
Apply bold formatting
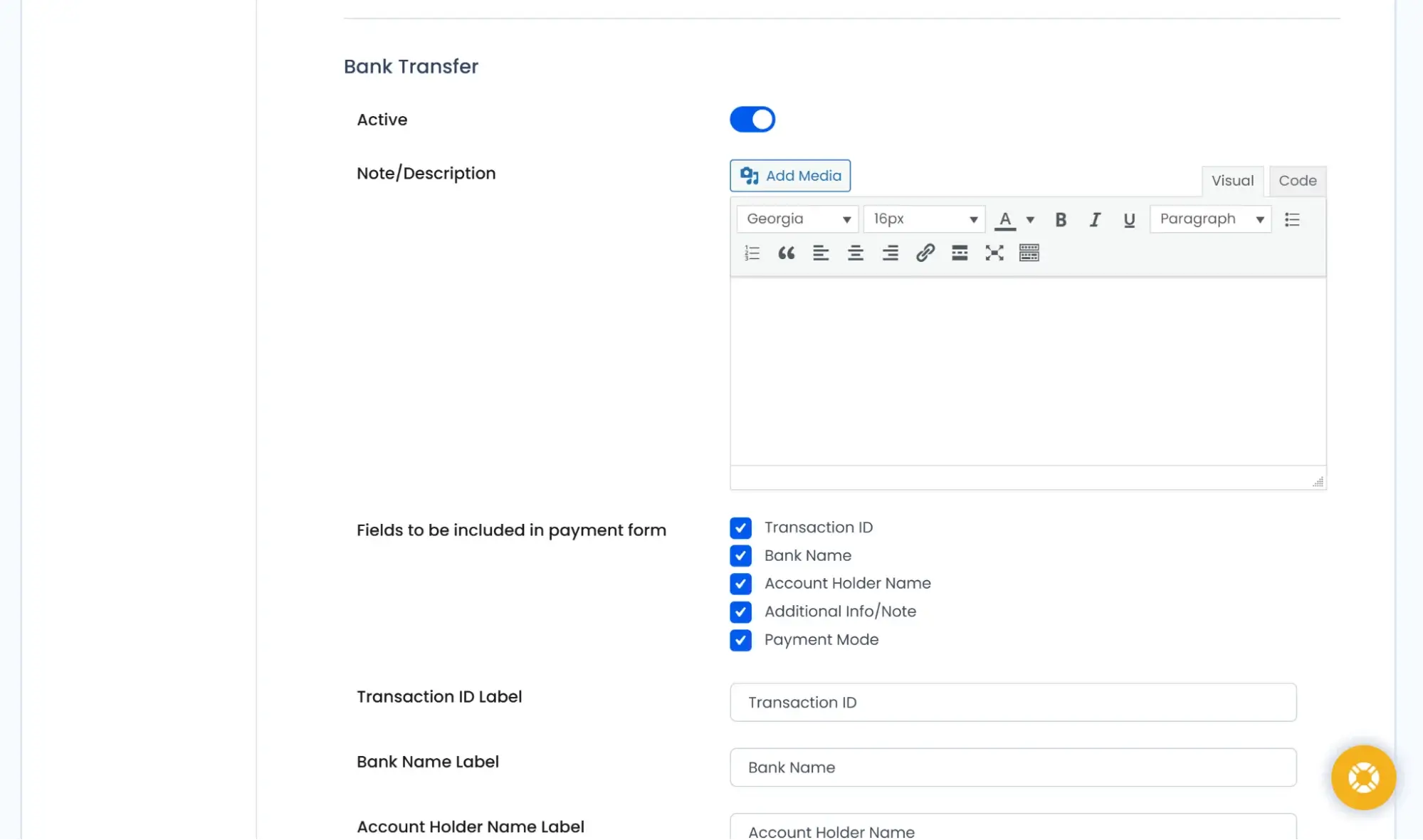[x=1060, y=219]
